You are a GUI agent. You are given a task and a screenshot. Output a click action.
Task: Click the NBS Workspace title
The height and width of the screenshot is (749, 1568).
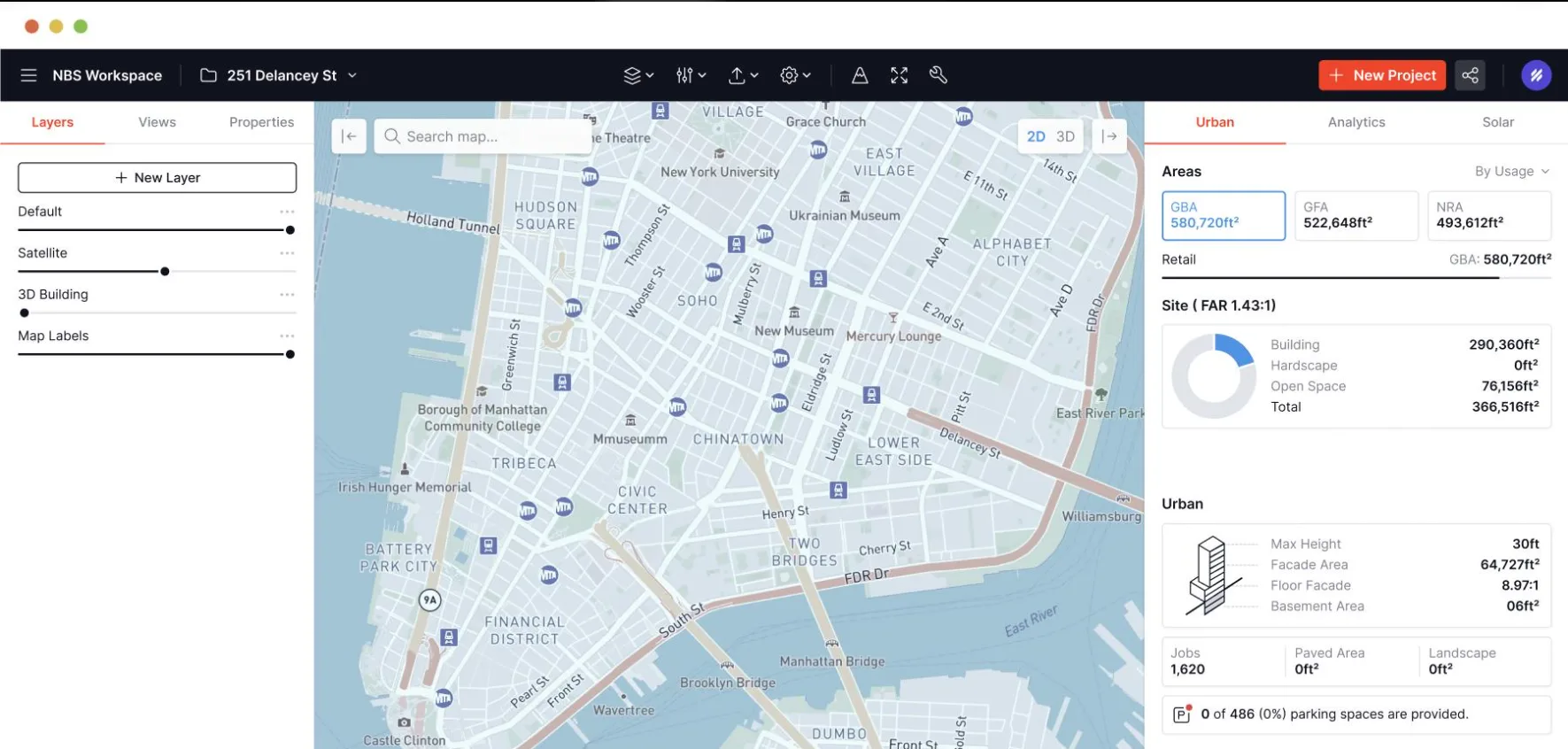click(x=107, y=75)
